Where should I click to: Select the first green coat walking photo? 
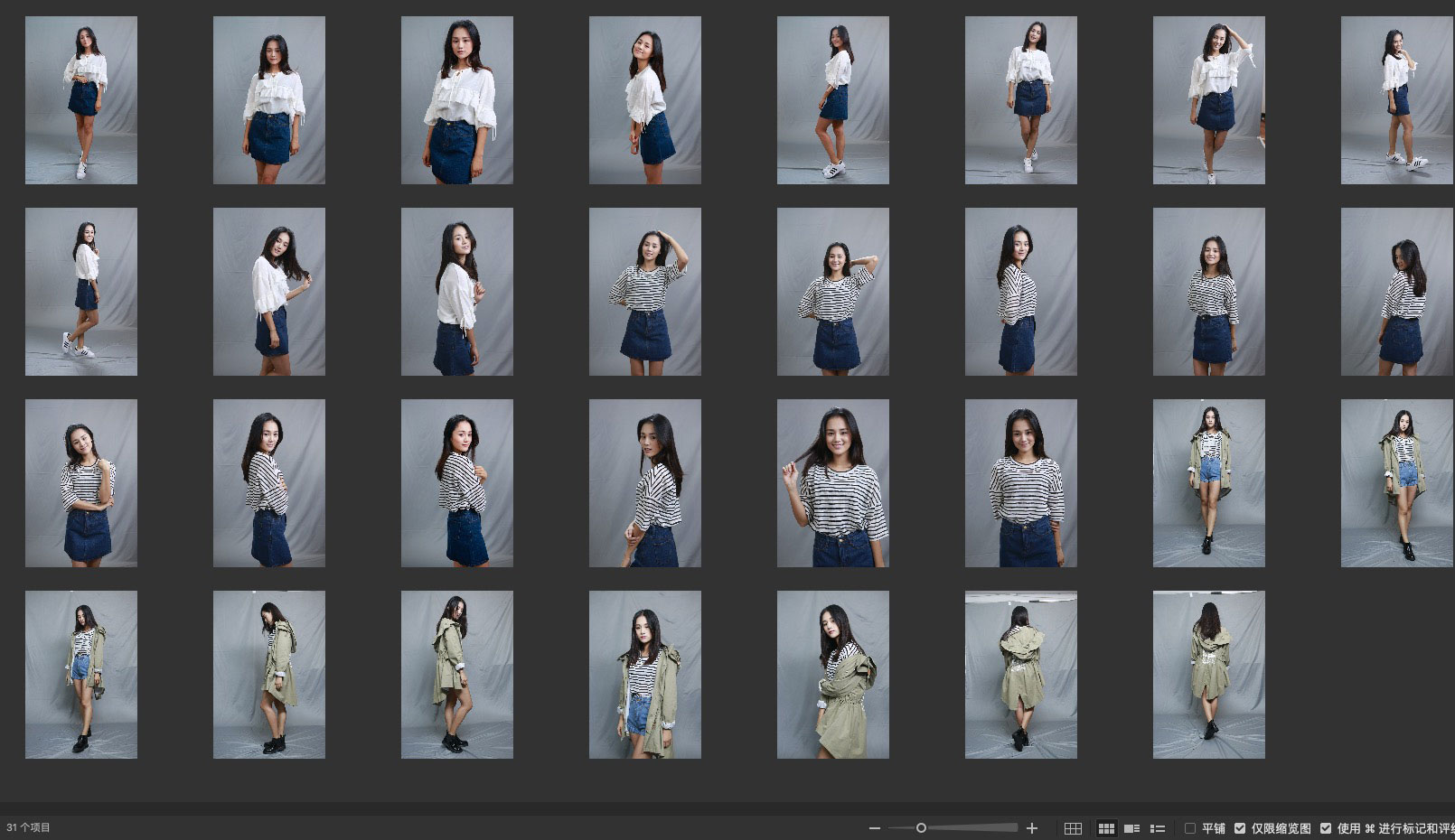tap(1208, 483)
